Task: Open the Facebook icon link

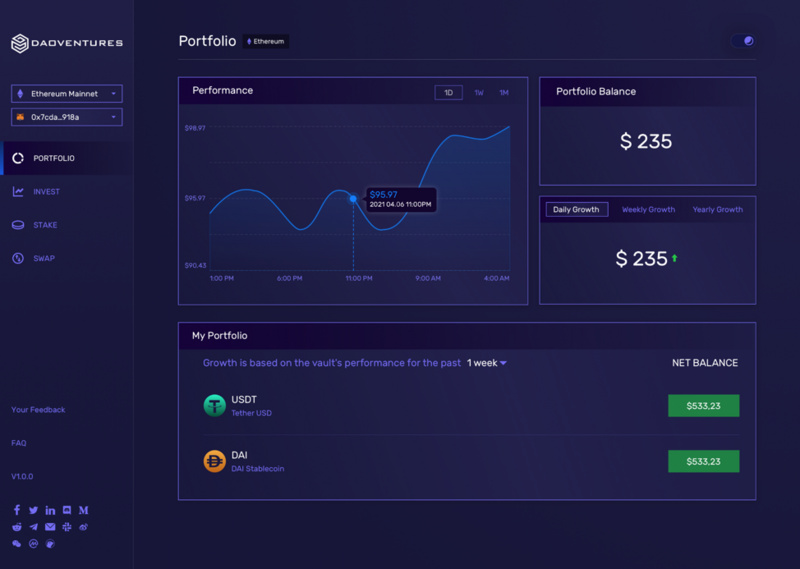Action: 17,510
